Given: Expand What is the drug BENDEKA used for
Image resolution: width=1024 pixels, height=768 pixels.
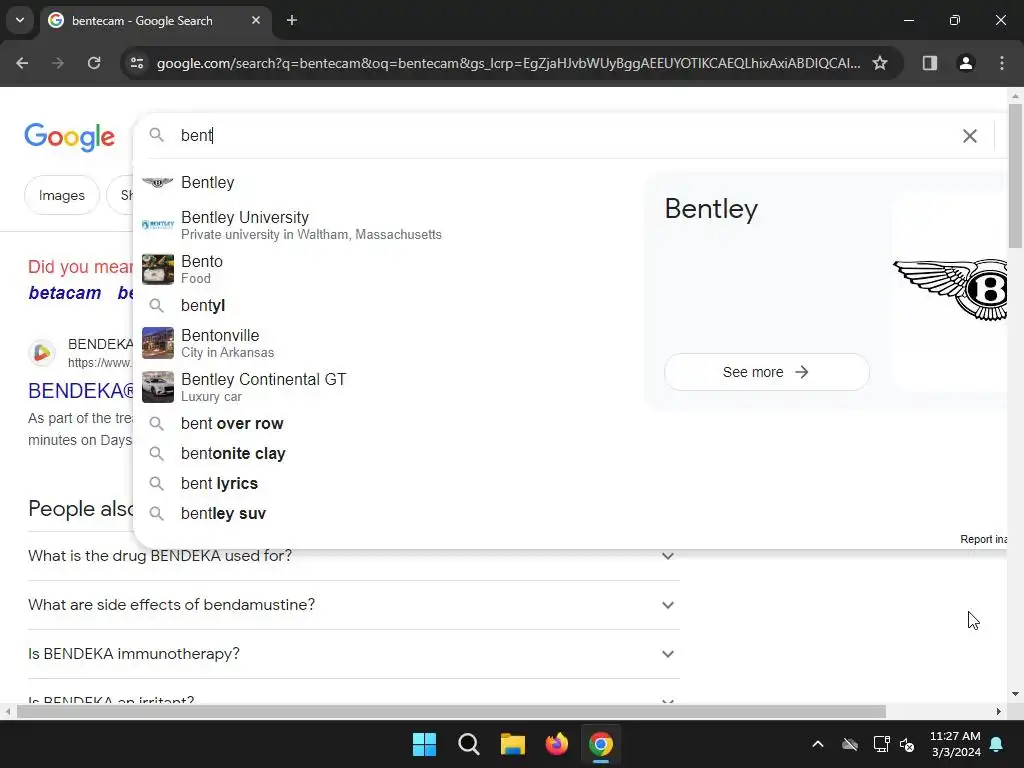Looking at the screenshot, I should click(x=353, y=556).
